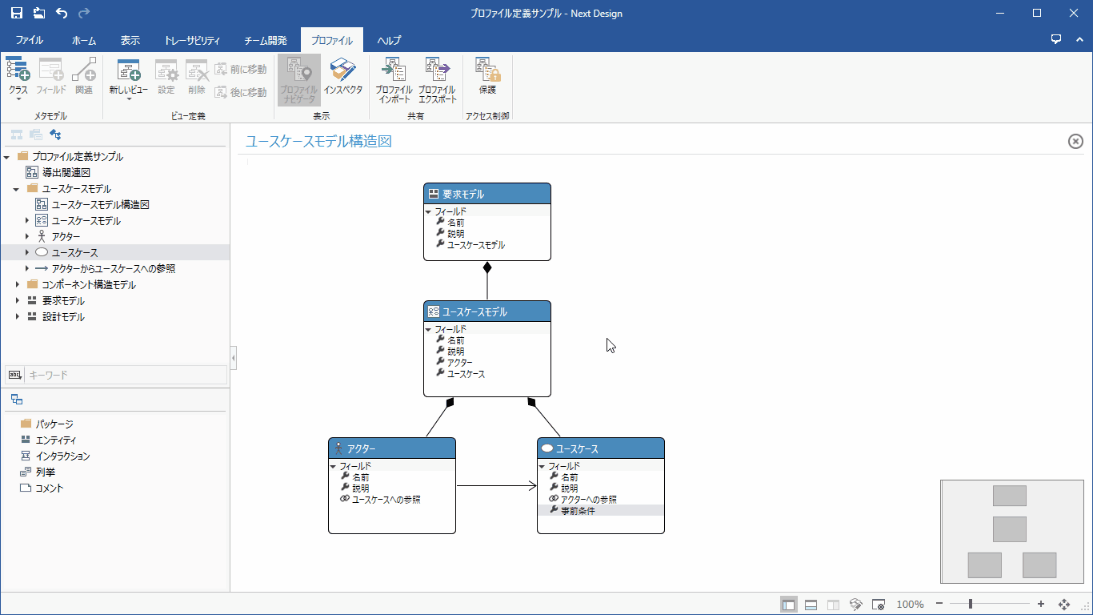Switch to the ホーム ribbon tab
Image resolution: width=1093 pixels, height=615 pixels.
84,40
